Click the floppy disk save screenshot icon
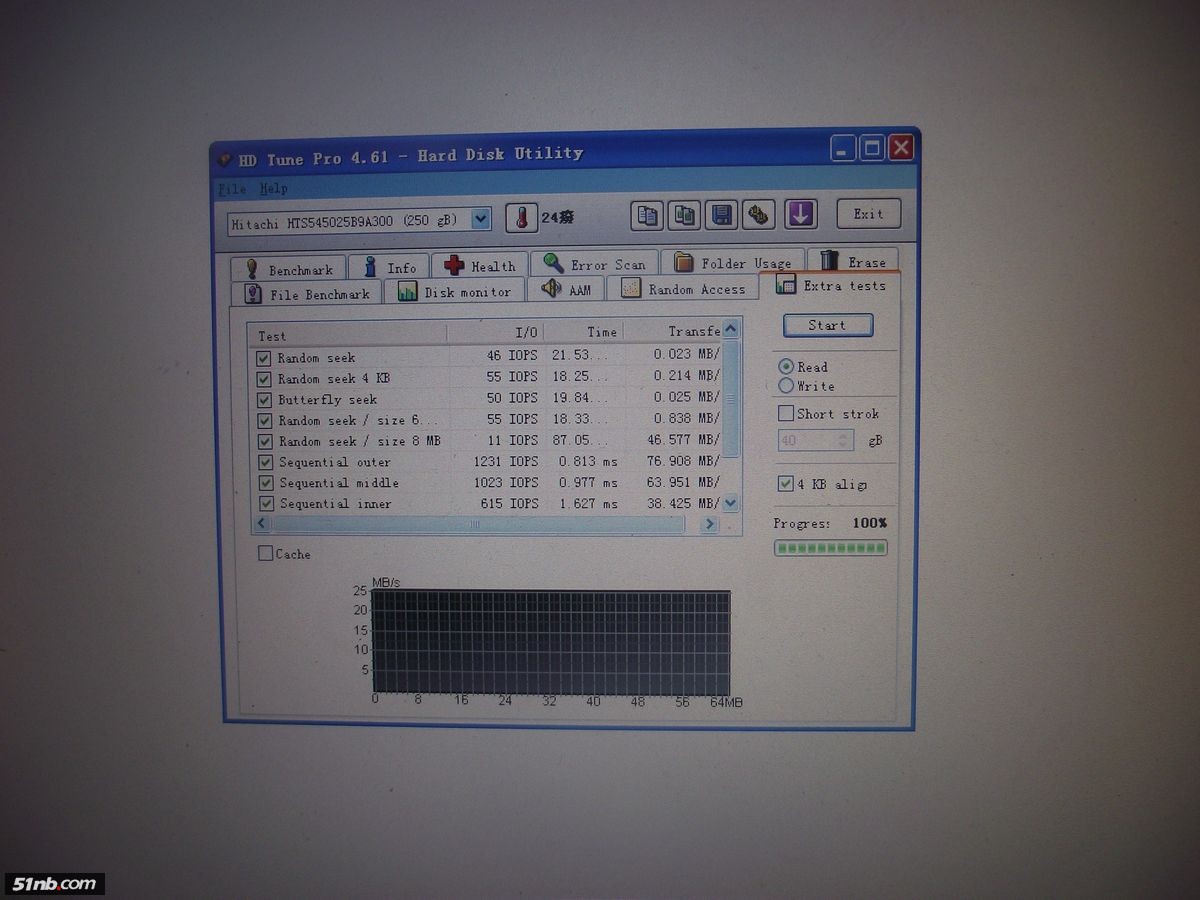1200x900 pixels. point(722,215)
